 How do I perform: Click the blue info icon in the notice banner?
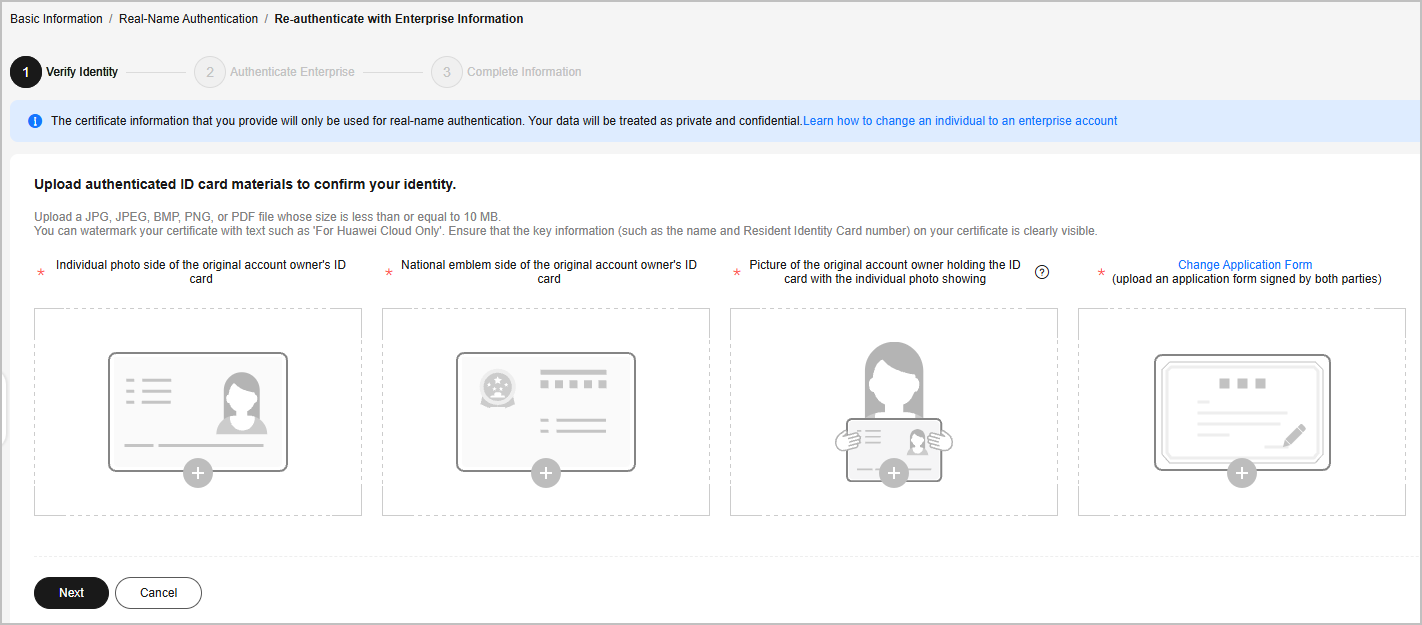(35, 121)
